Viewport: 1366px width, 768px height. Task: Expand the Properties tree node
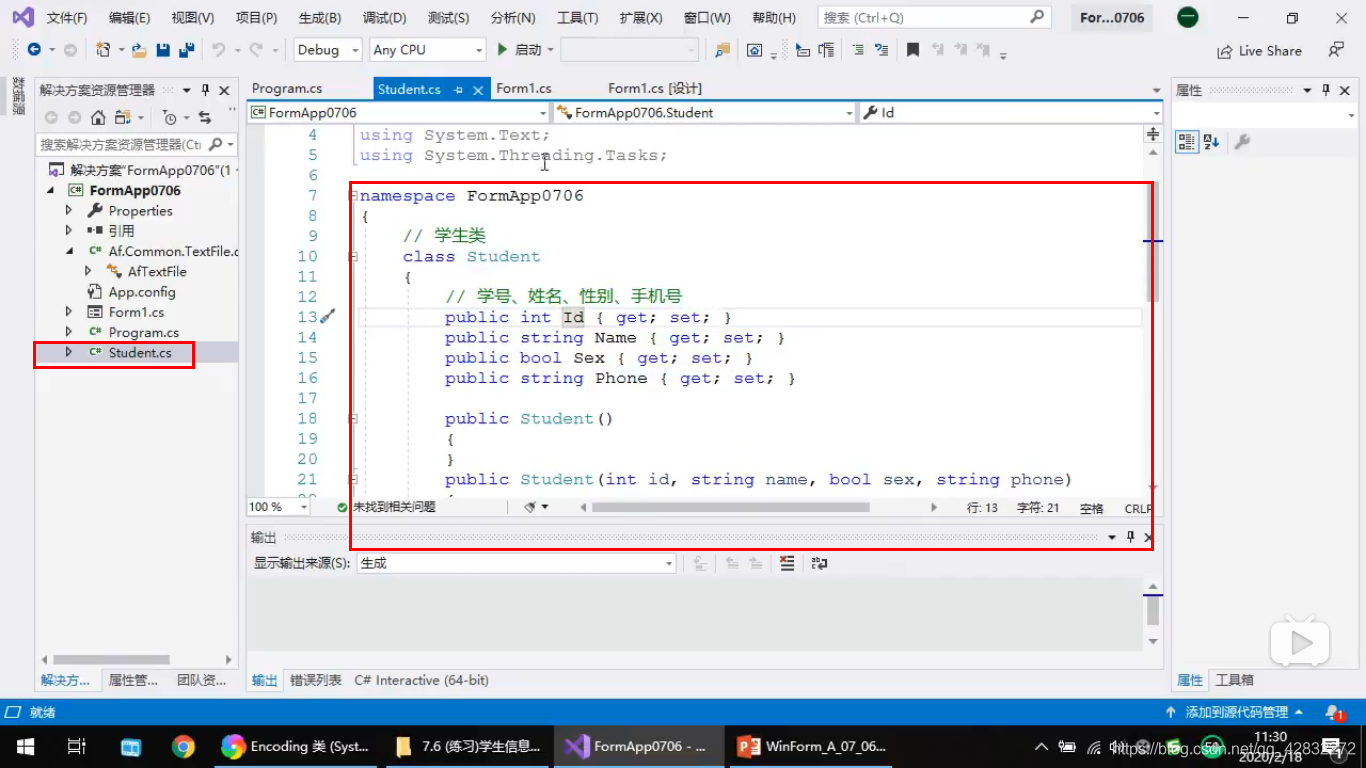(69, 211)
